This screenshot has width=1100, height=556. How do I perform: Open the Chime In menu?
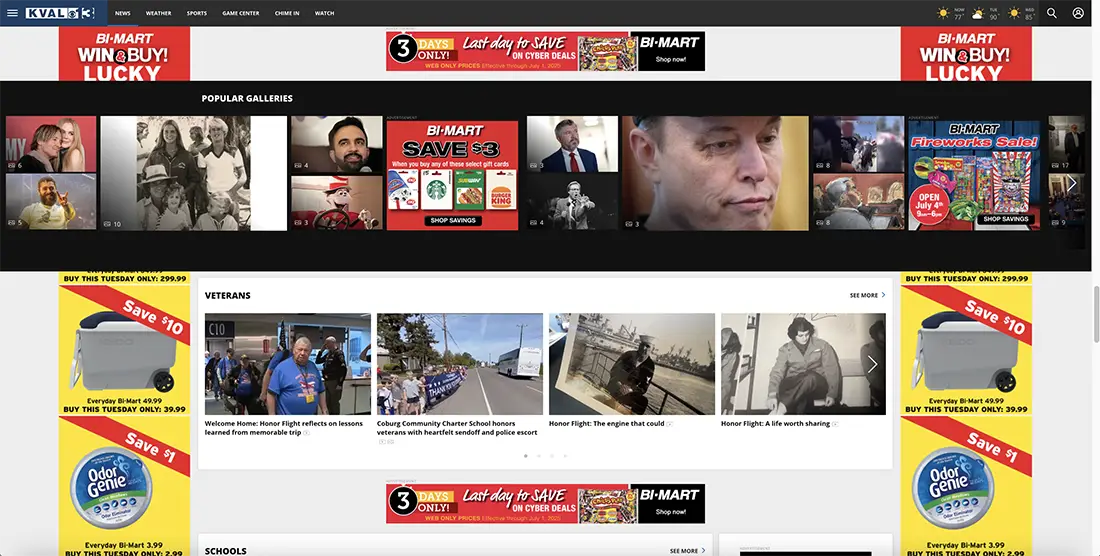(x=287, y=13)
